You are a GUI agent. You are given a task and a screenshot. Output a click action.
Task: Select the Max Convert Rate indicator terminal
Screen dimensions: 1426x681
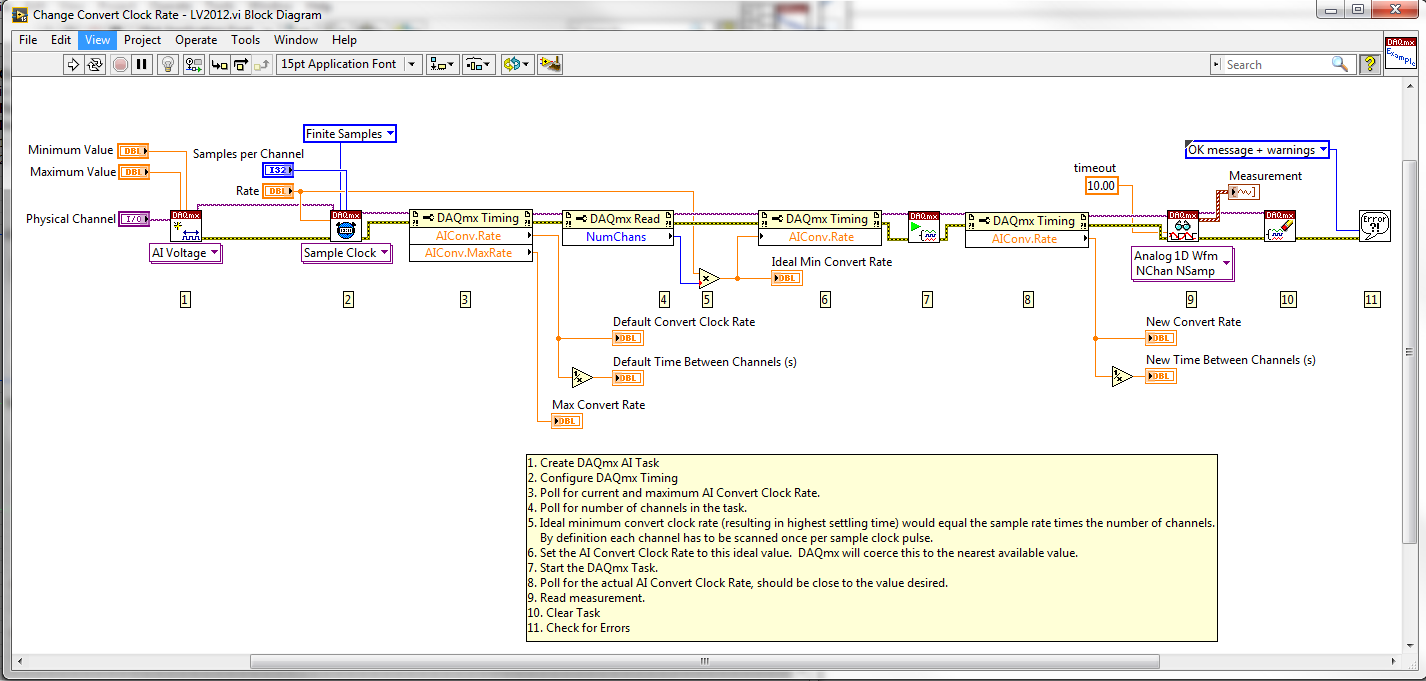[x=567, y=421]
